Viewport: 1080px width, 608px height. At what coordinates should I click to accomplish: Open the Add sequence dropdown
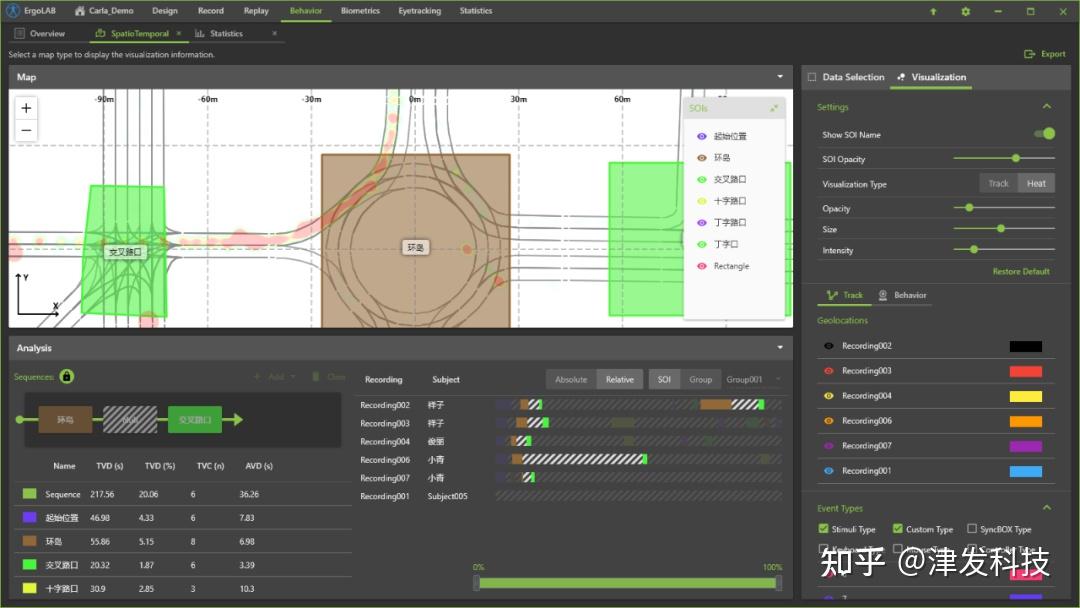coord(275,377)
